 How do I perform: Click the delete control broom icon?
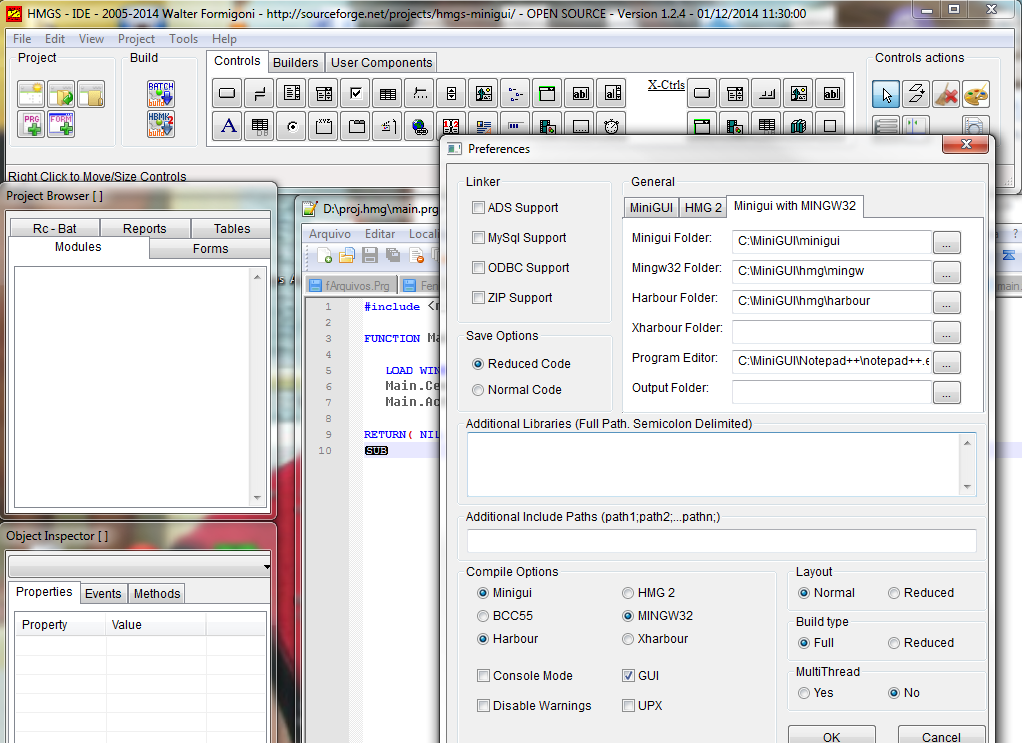tap(945, 95)
